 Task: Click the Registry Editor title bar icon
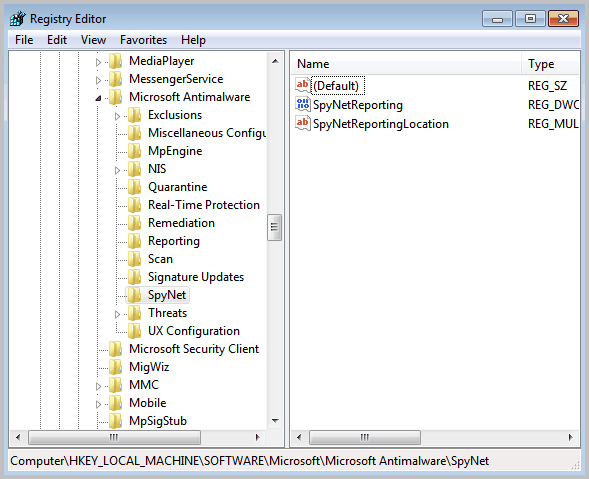[x=18, y=18]
